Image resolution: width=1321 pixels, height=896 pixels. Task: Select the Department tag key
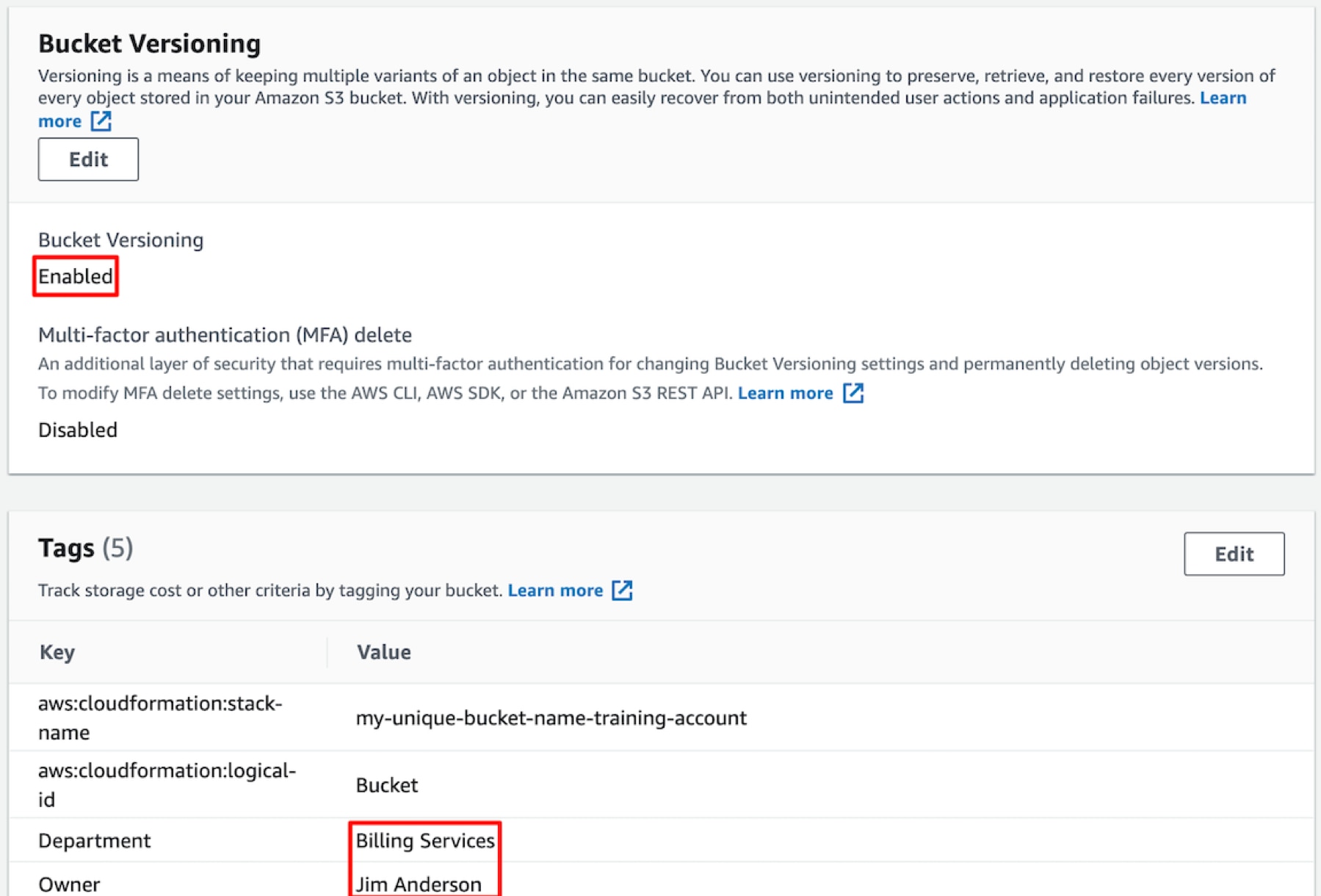[x=94, y=840]
